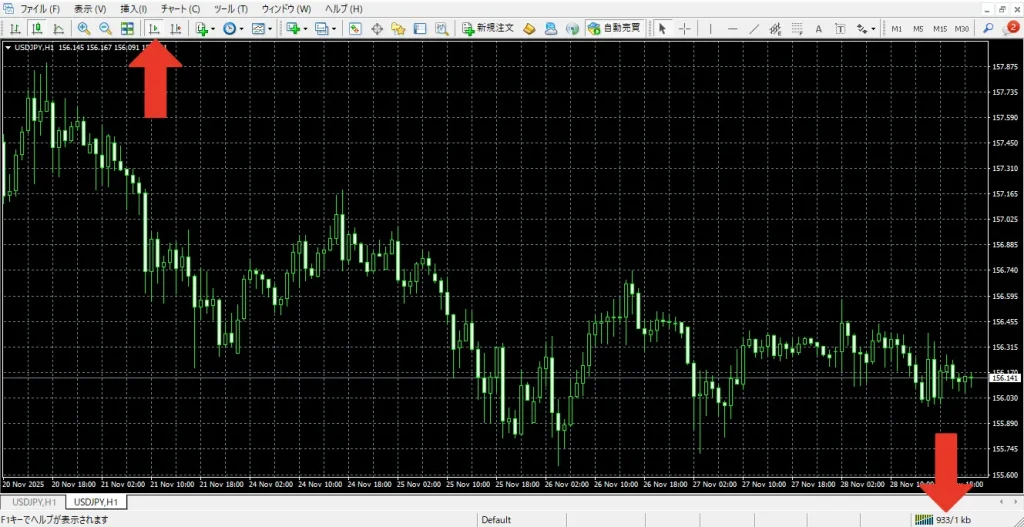Open the チャート (C) menu
The width and height of the screenshot is (1024, 527).
click(180, 9)
